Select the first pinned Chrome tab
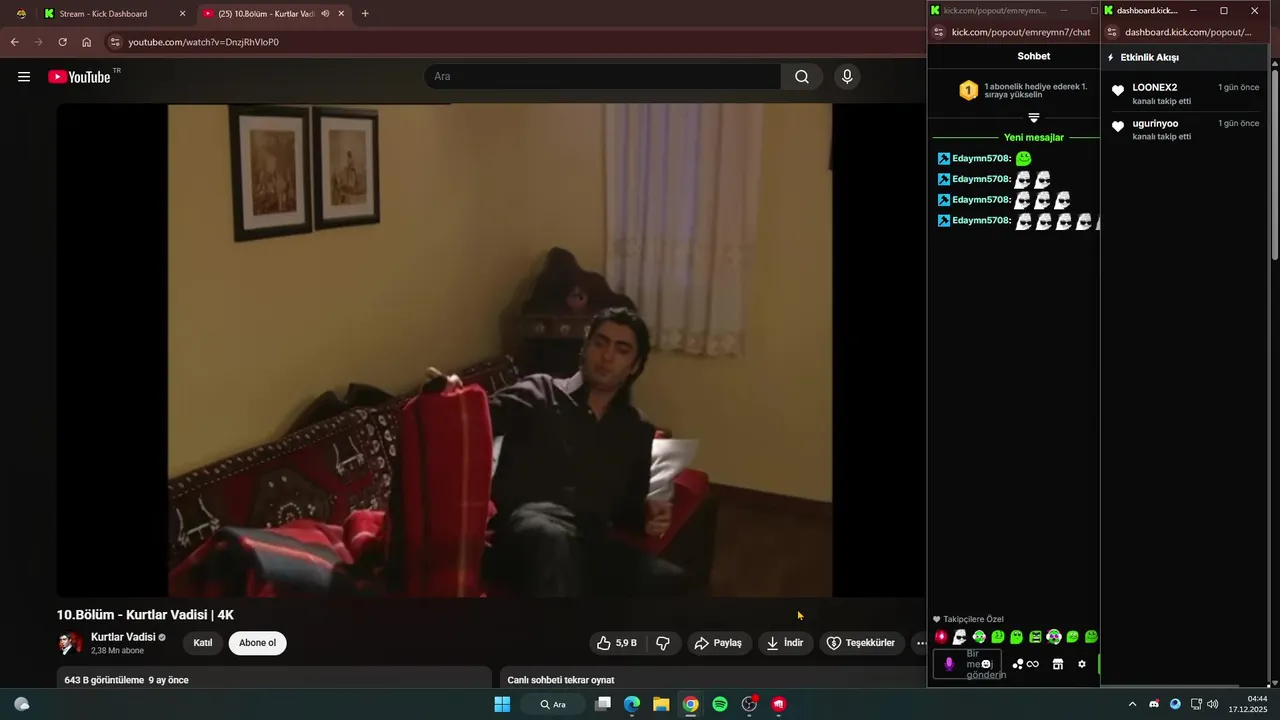 tap(21, 14)
